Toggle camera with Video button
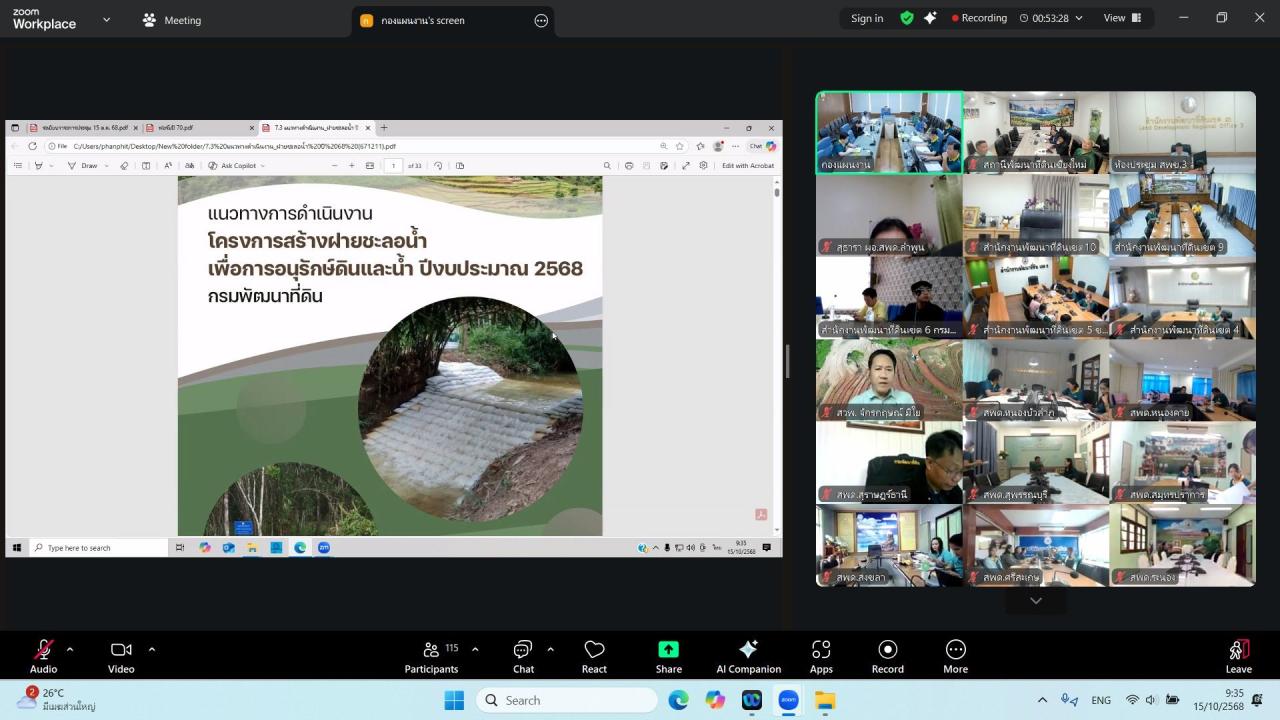Screen dimensions: 1280x720 pyautogui.click(x=121, y=656)
